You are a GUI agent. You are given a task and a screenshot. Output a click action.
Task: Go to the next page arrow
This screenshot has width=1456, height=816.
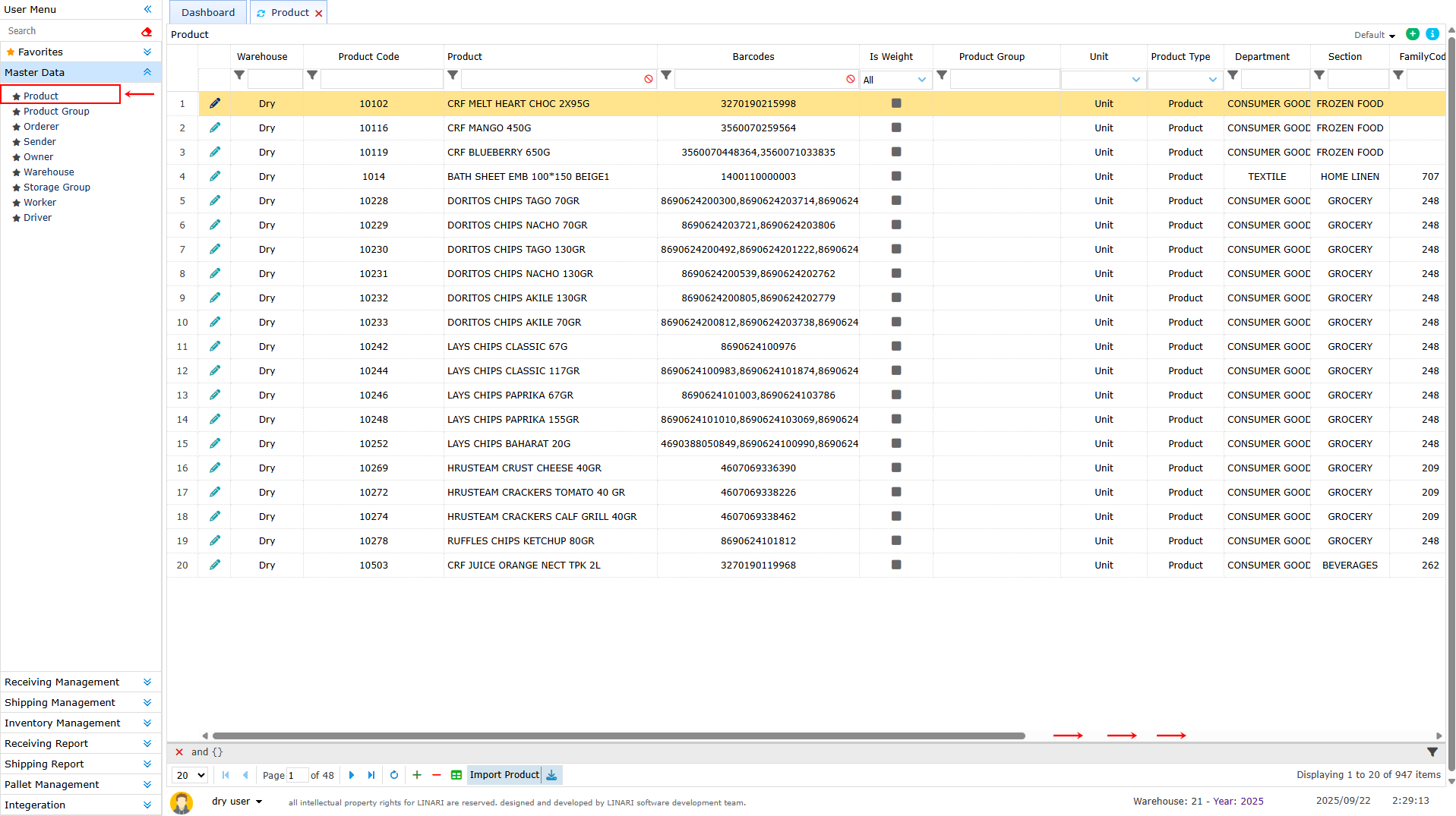pos(352,775)
